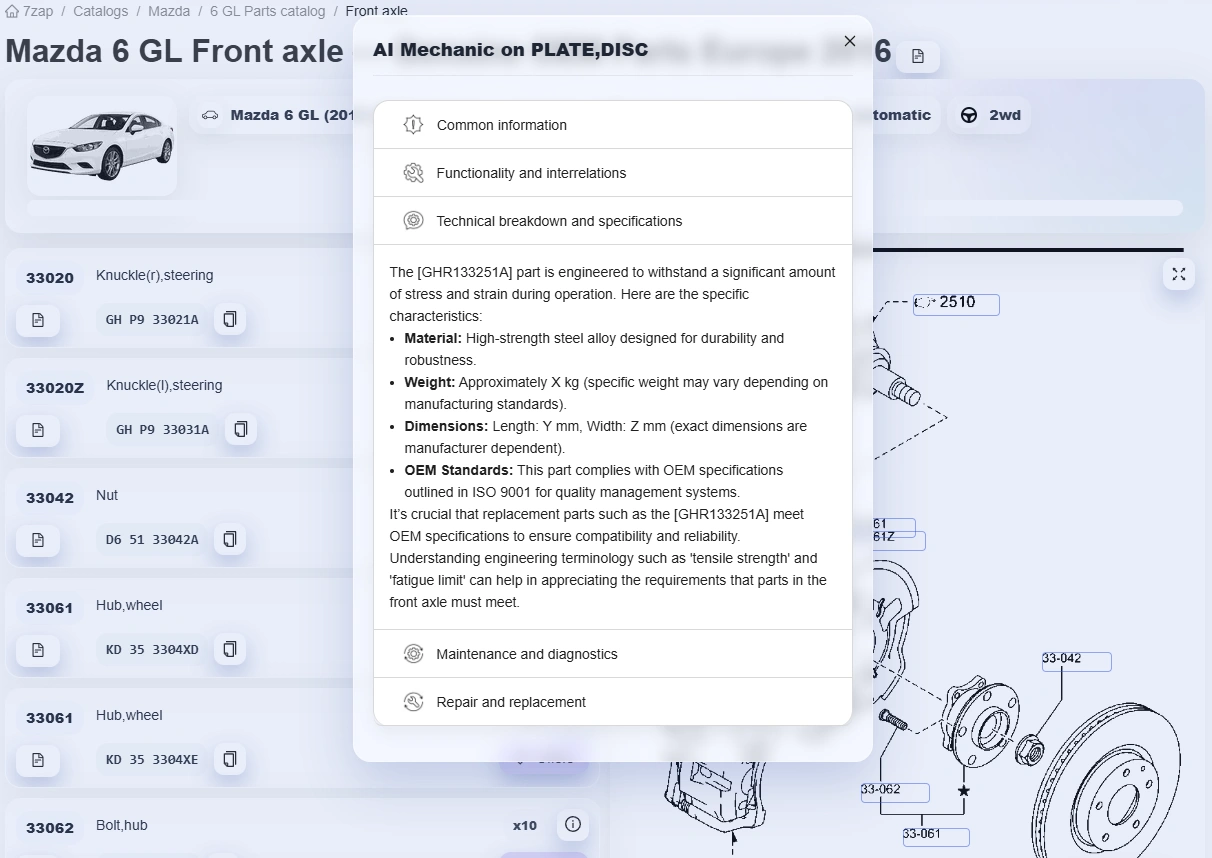The height and width of the screenshot is (858, 1212).
Task: Click the Mazda 6 car thumbnail
Action: click(102, 146)
